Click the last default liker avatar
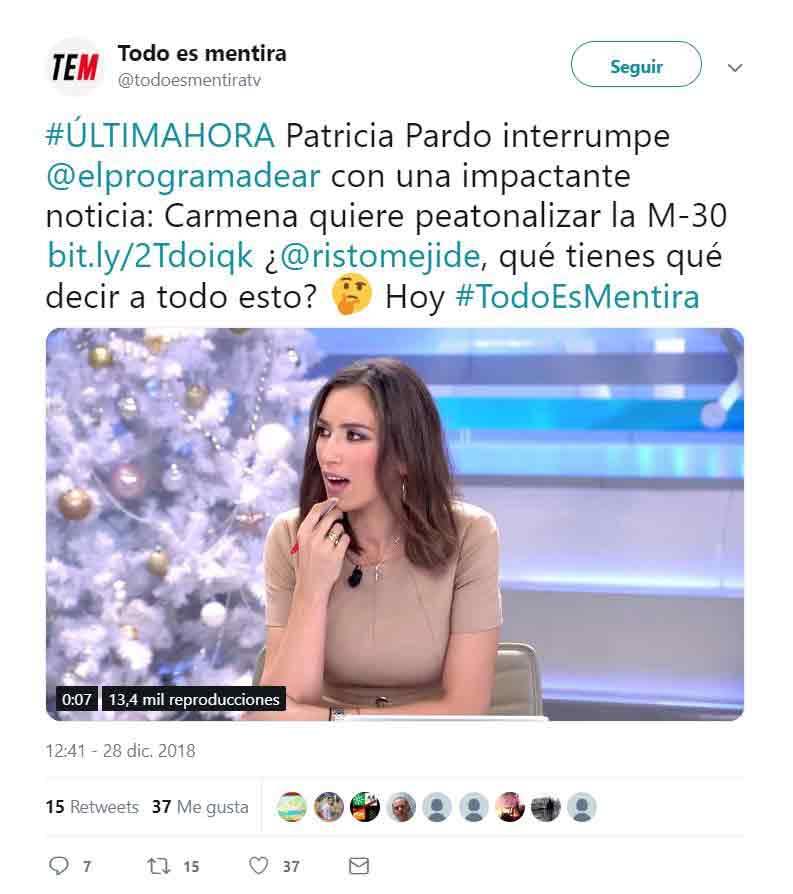 582,807
